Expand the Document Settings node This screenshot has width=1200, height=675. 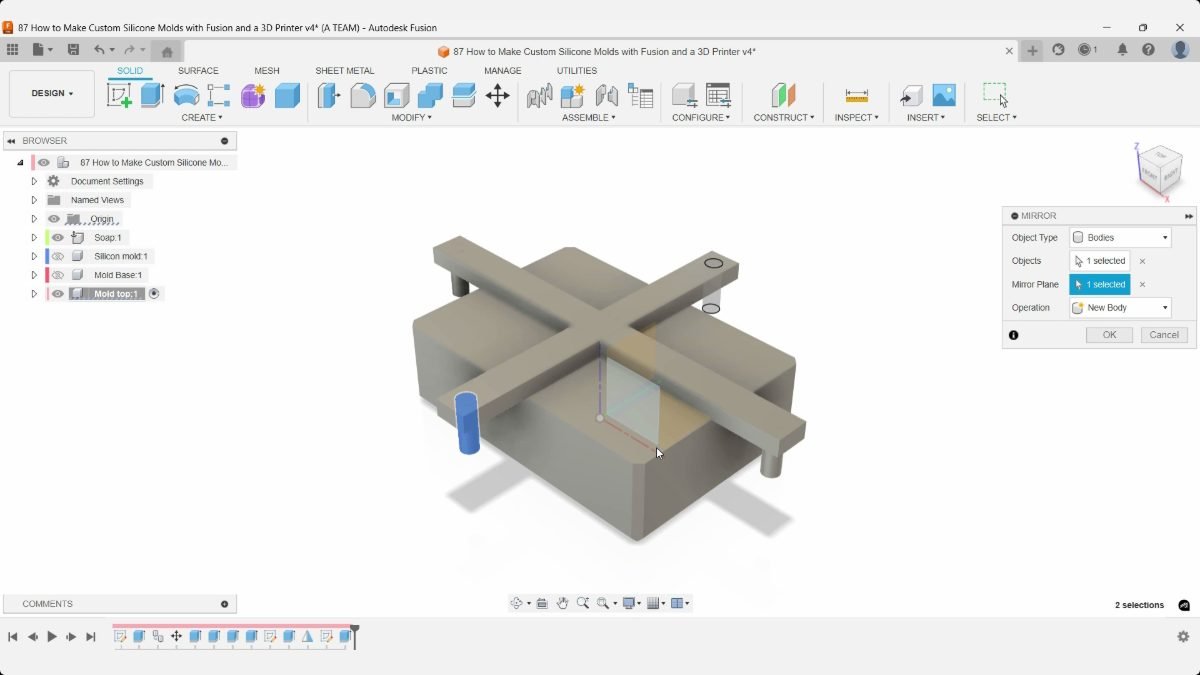click(34, 181)
